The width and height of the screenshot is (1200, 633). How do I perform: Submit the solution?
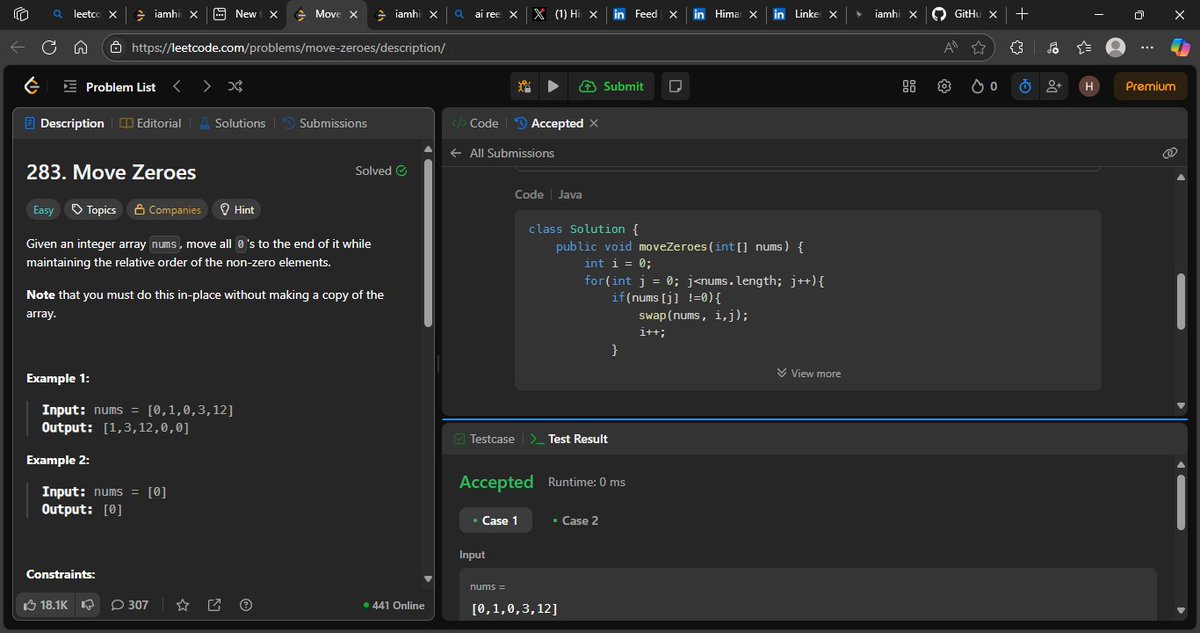coord(612,87)
